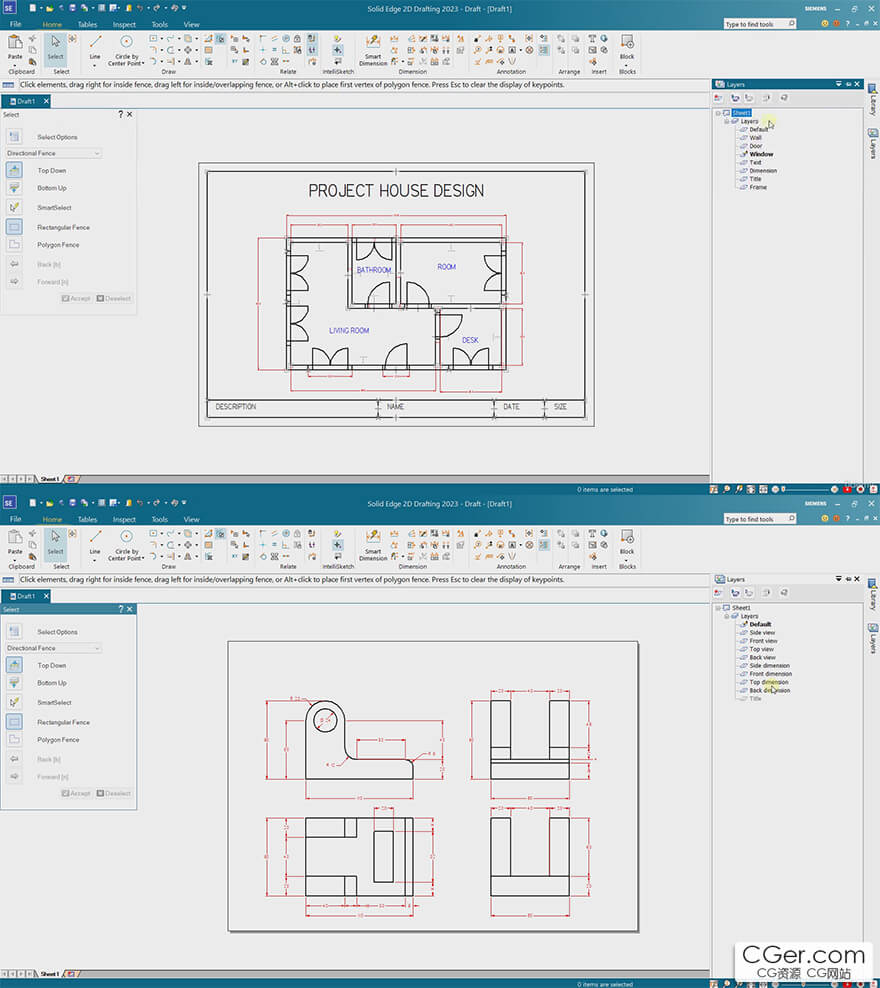Select the Front view layer in the bottom Layers panel
The image size is (880, 988).
point(763,641)
